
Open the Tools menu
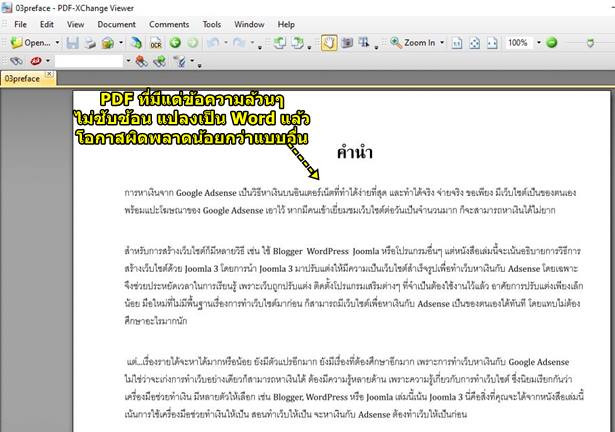point(212,24)
